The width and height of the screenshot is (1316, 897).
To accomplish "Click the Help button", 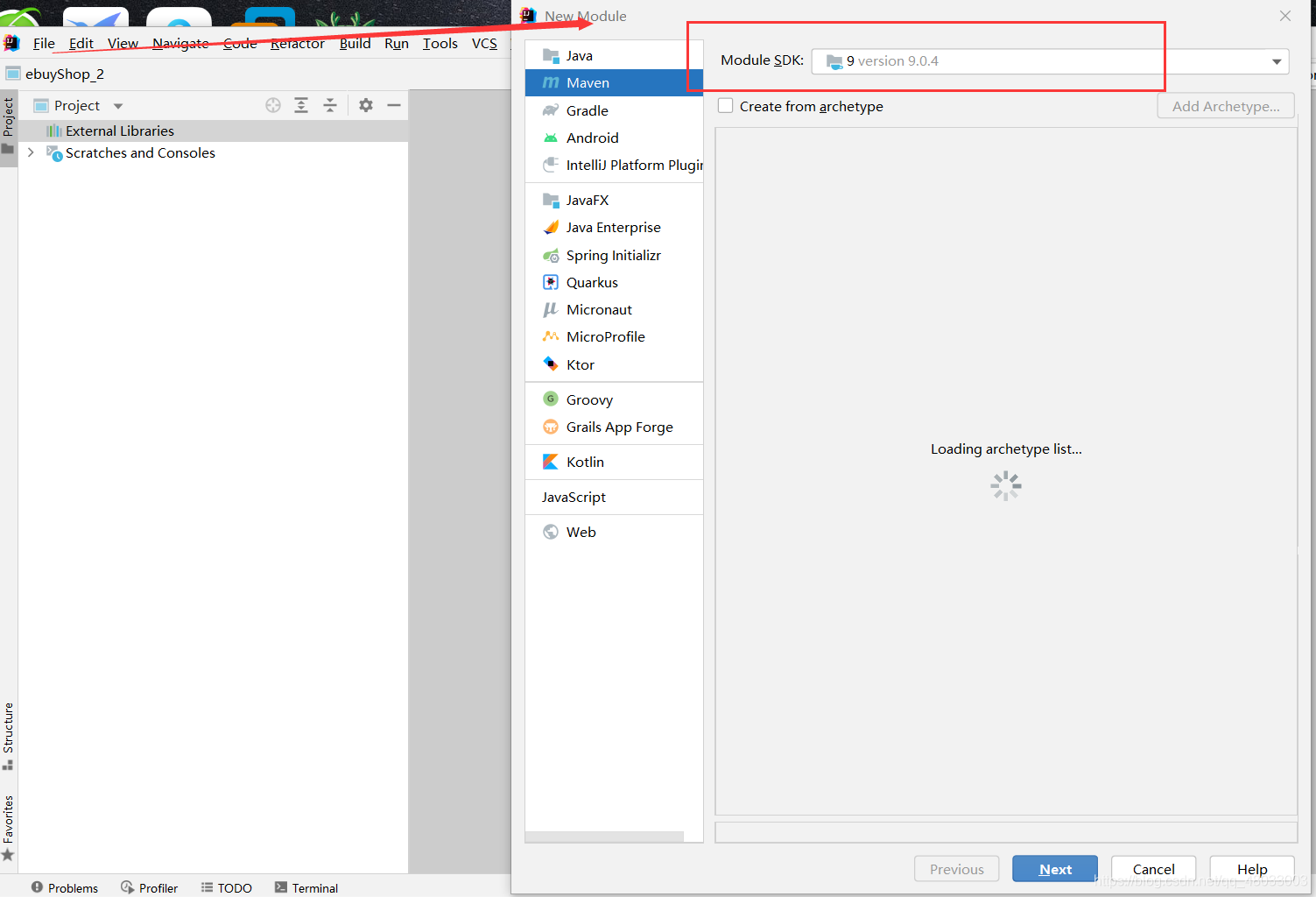I will pyautogui.click(x=1252, y=869).
